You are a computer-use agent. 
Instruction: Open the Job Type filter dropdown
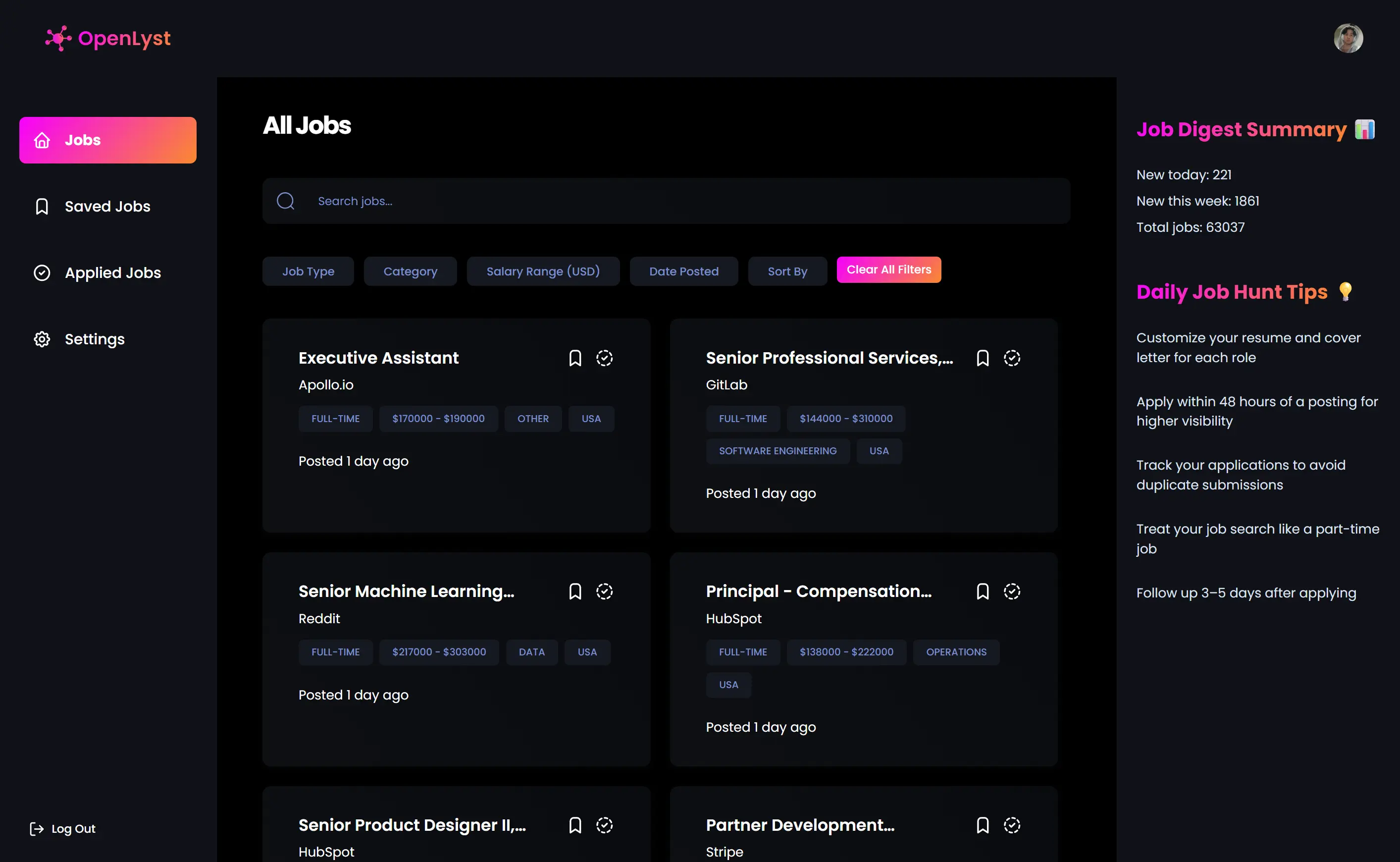308,271
